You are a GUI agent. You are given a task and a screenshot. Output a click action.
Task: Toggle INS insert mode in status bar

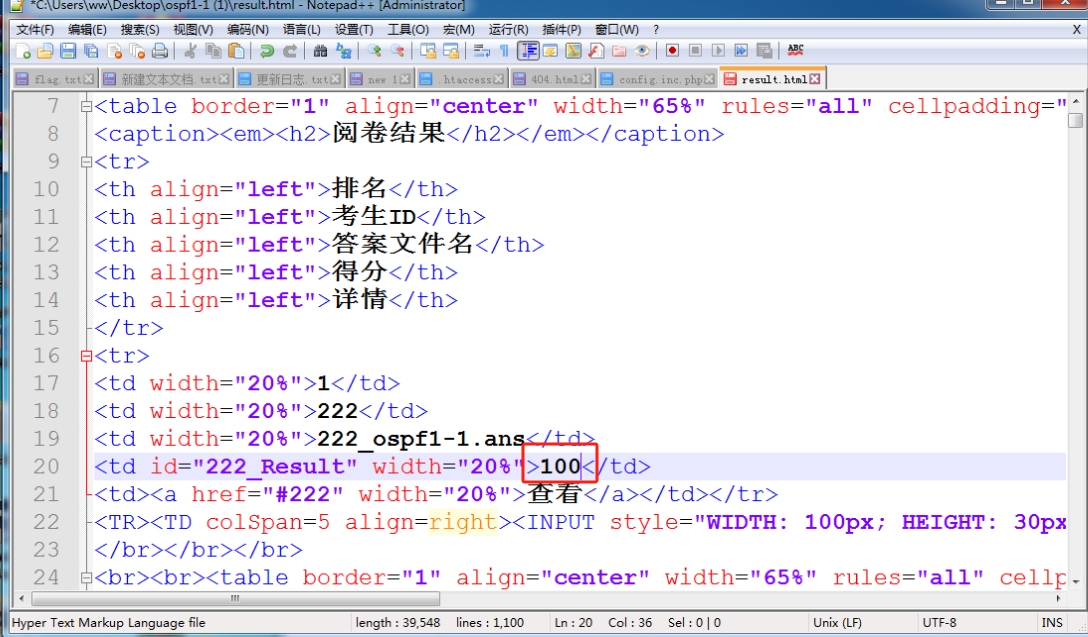(1051, 622)
